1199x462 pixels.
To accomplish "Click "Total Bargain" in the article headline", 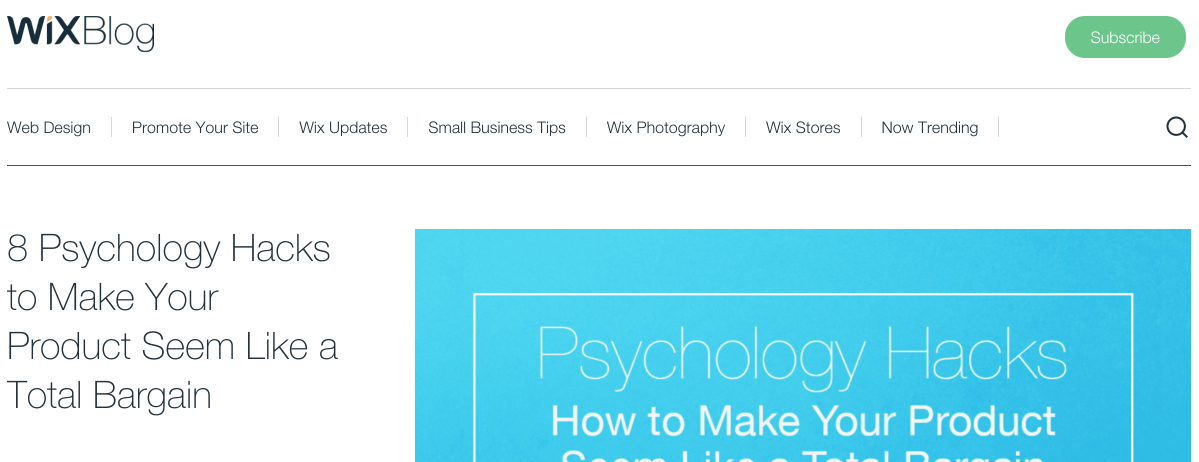I will [109, 395].
